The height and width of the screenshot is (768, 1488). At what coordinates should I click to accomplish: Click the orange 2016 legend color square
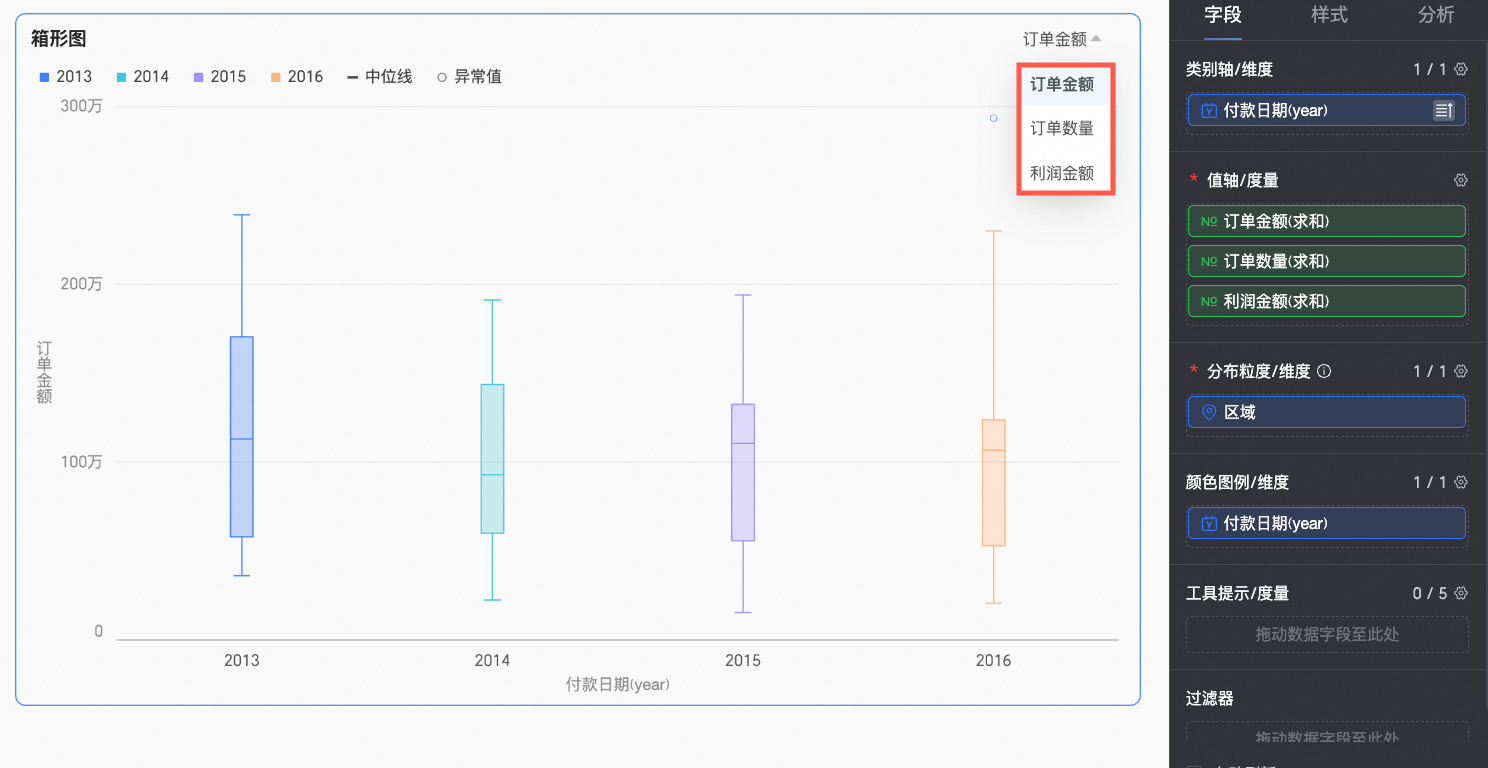tap(275, 77)
